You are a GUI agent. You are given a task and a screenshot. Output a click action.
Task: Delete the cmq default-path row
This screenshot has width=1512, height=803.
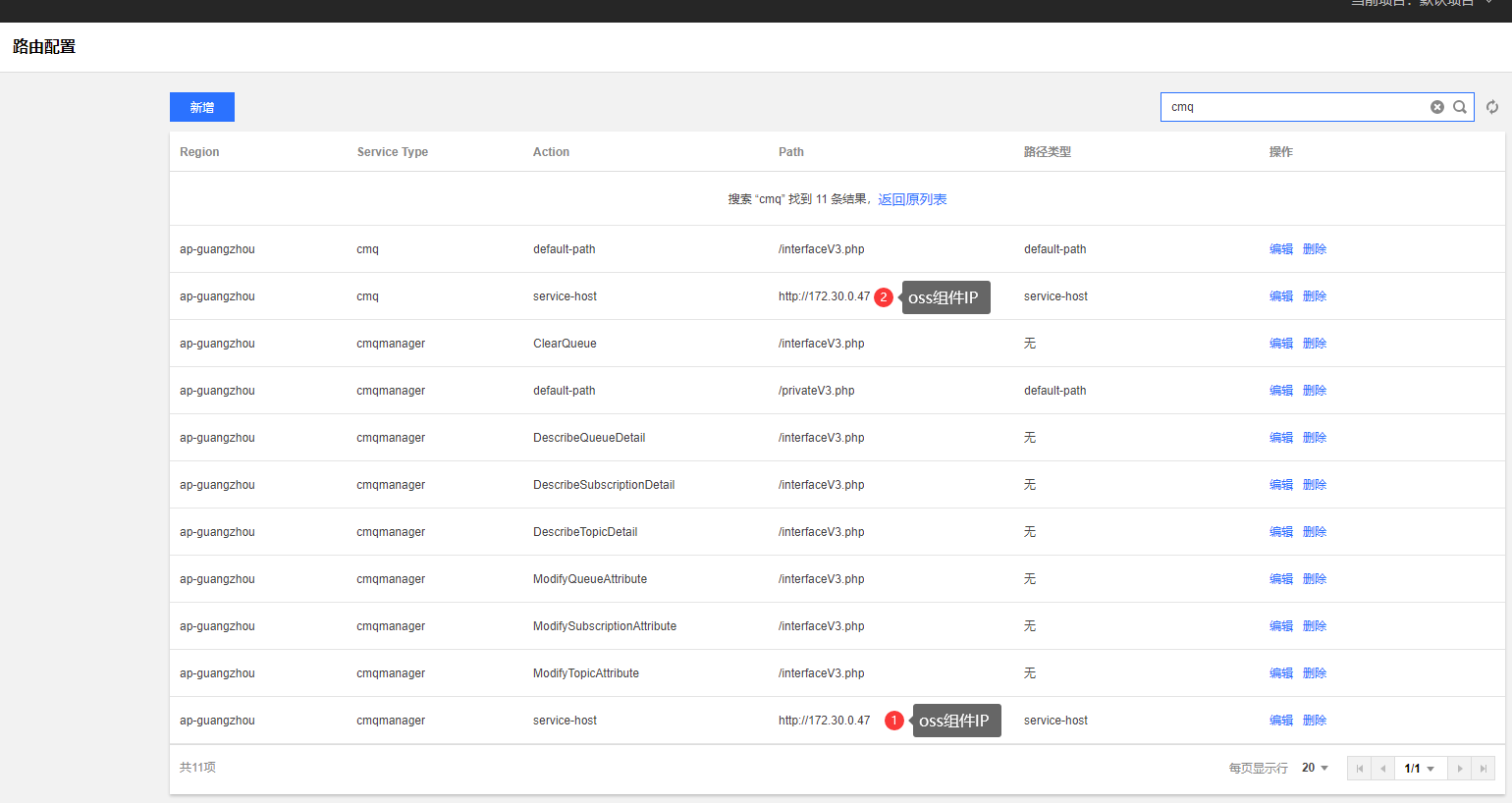[1315, 249]
